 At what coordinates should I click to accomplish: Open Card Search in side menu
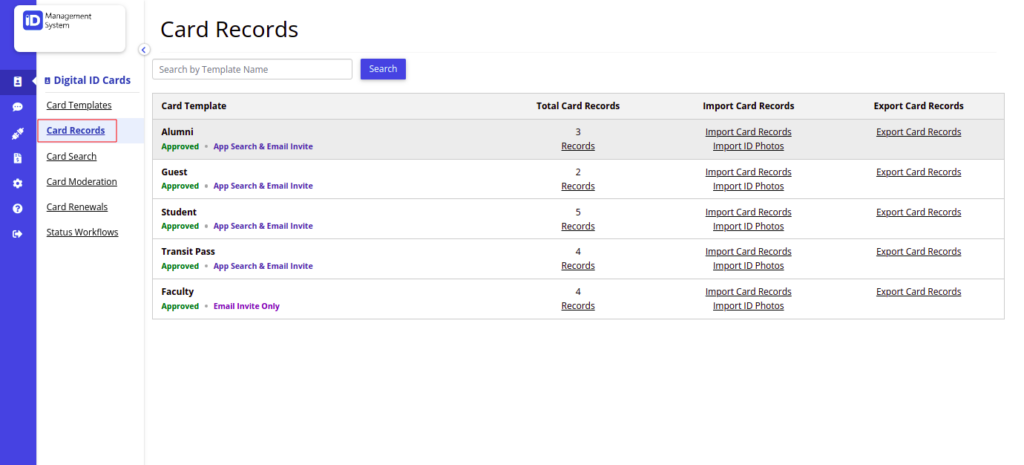71,157
